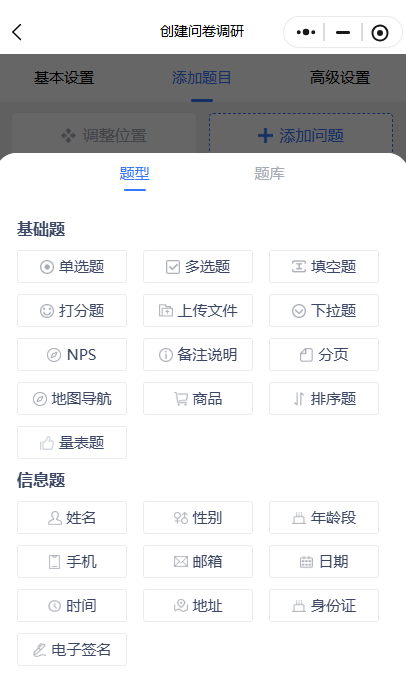Choose the 排序题 ranking question
Viewport: 406px width, 677px height.
324,399
